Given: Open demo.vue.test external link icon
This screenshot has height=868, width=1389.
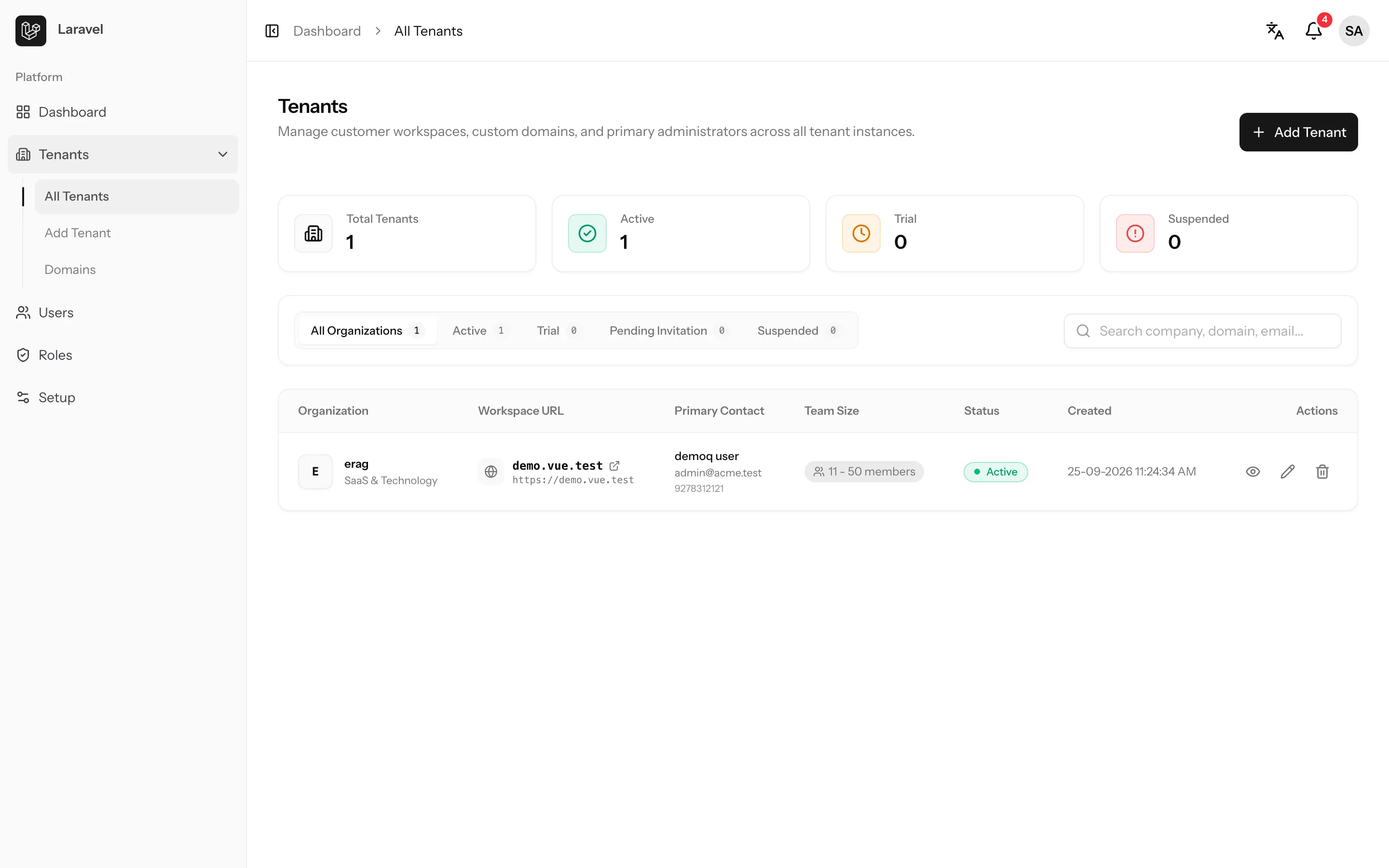Looking at the screenshot, I should pyautogui.click(x=615, y=465).
